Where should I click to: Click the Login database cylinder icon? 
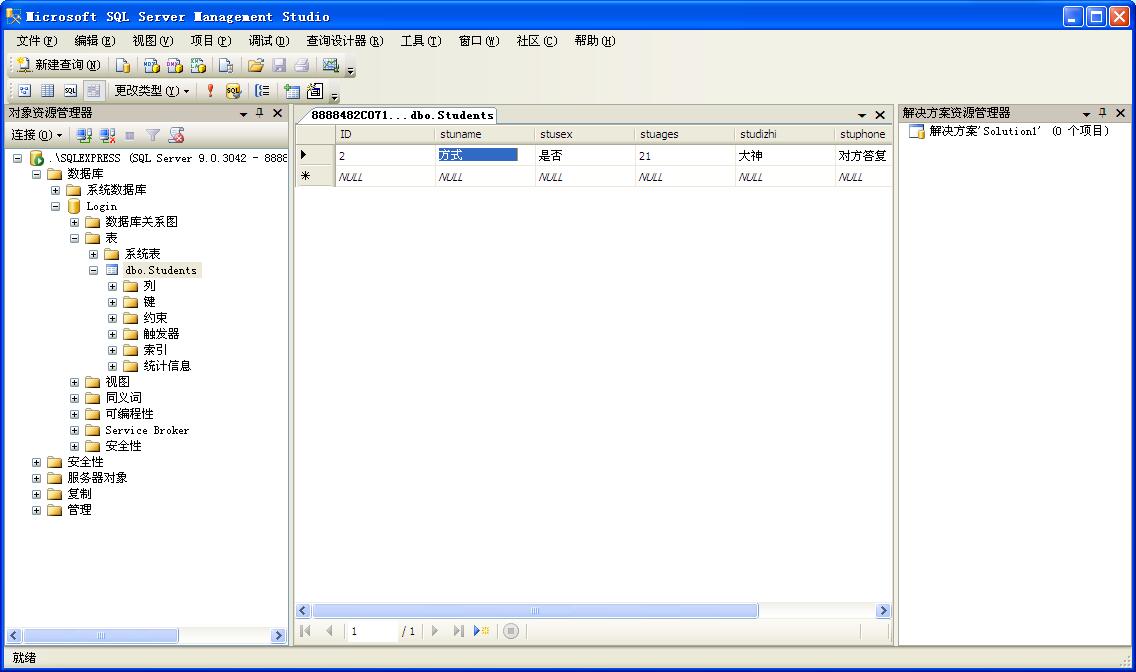click(74, 206)
